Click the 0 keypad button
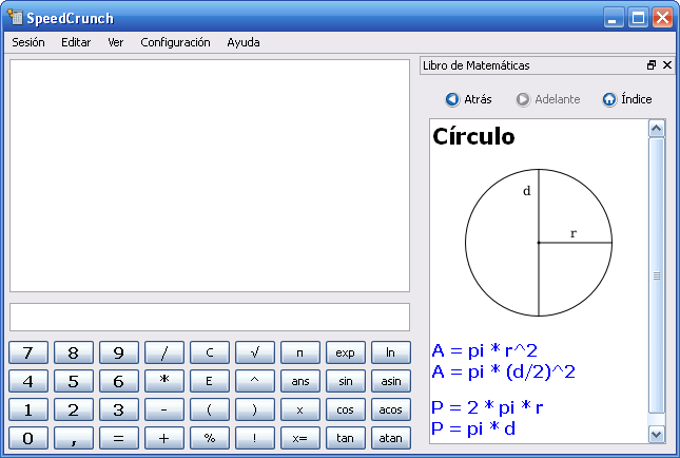Viewport: 680px width, 458px height. point(28,438)
